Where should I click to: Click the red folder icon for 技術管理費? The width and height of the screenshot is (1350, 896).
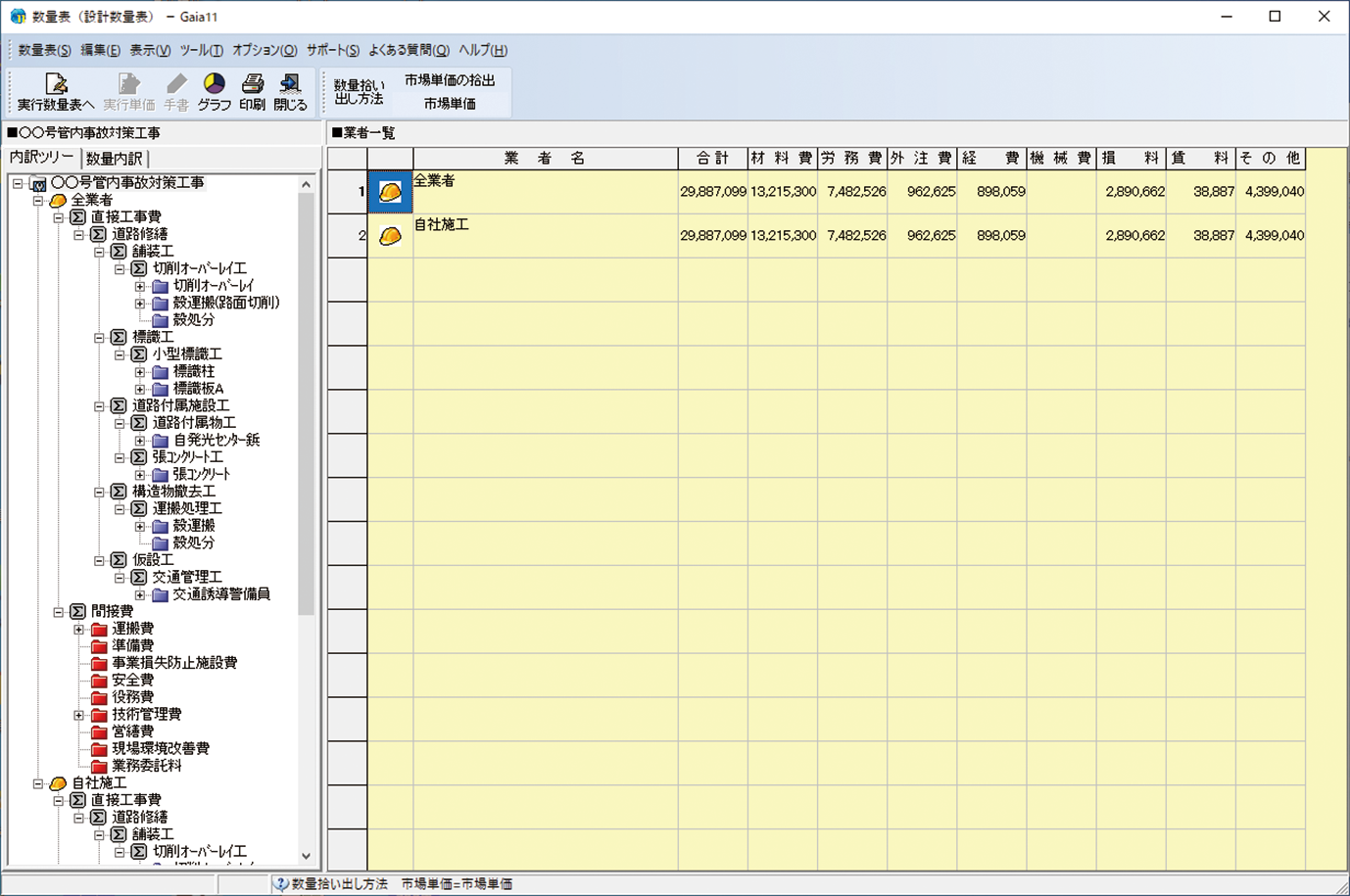(x=99, y=715)
